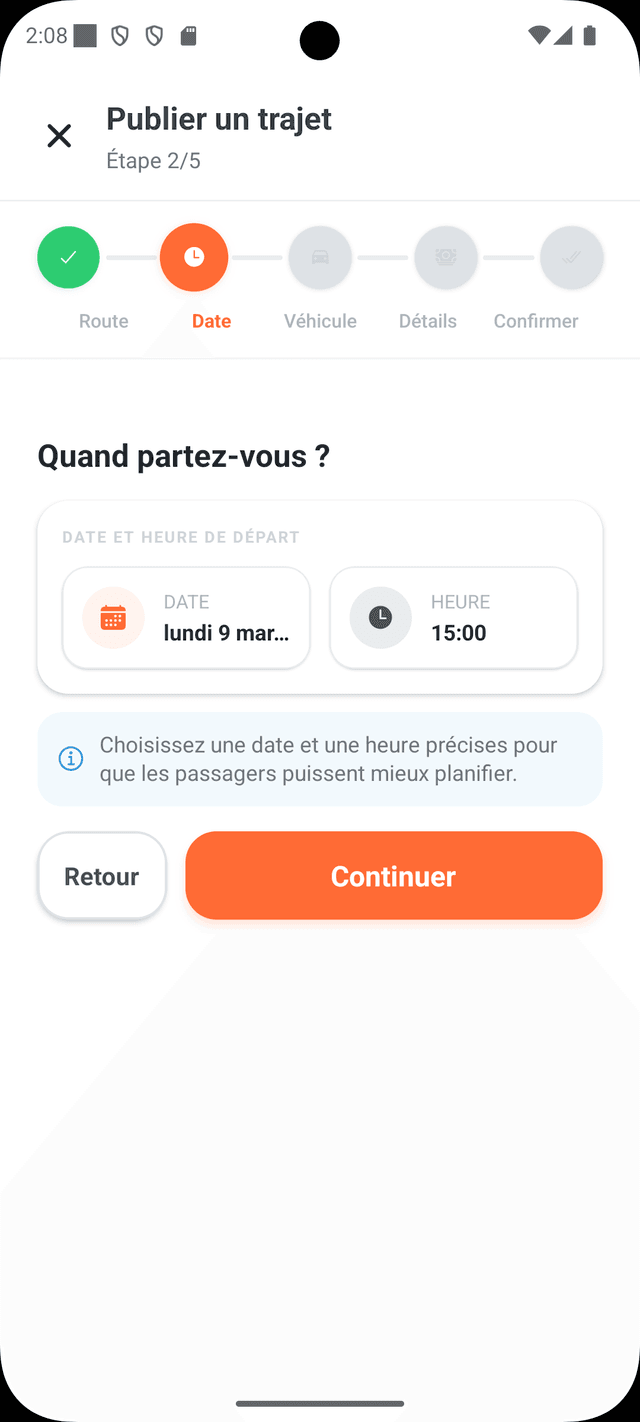Click the calendar icon in the DATE field
This screenshot has height=1422, width=640.
pyautogui.click(x=112, y=617)
